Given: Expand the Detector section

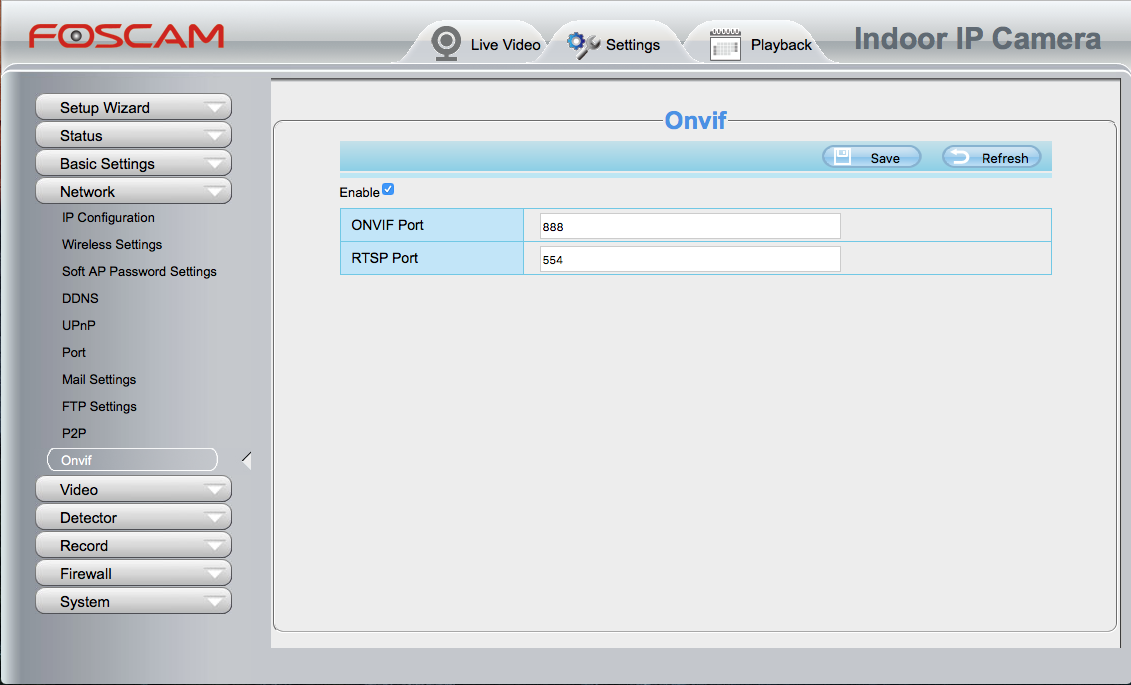Looking at the screenshot, I should (x=133, y=518).
